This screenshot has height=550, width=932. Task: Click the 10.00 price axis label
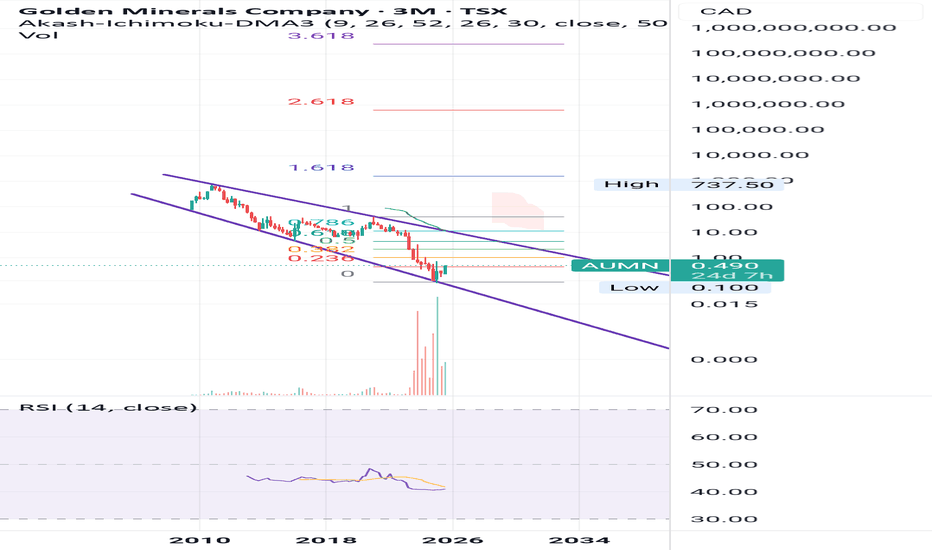724,232
